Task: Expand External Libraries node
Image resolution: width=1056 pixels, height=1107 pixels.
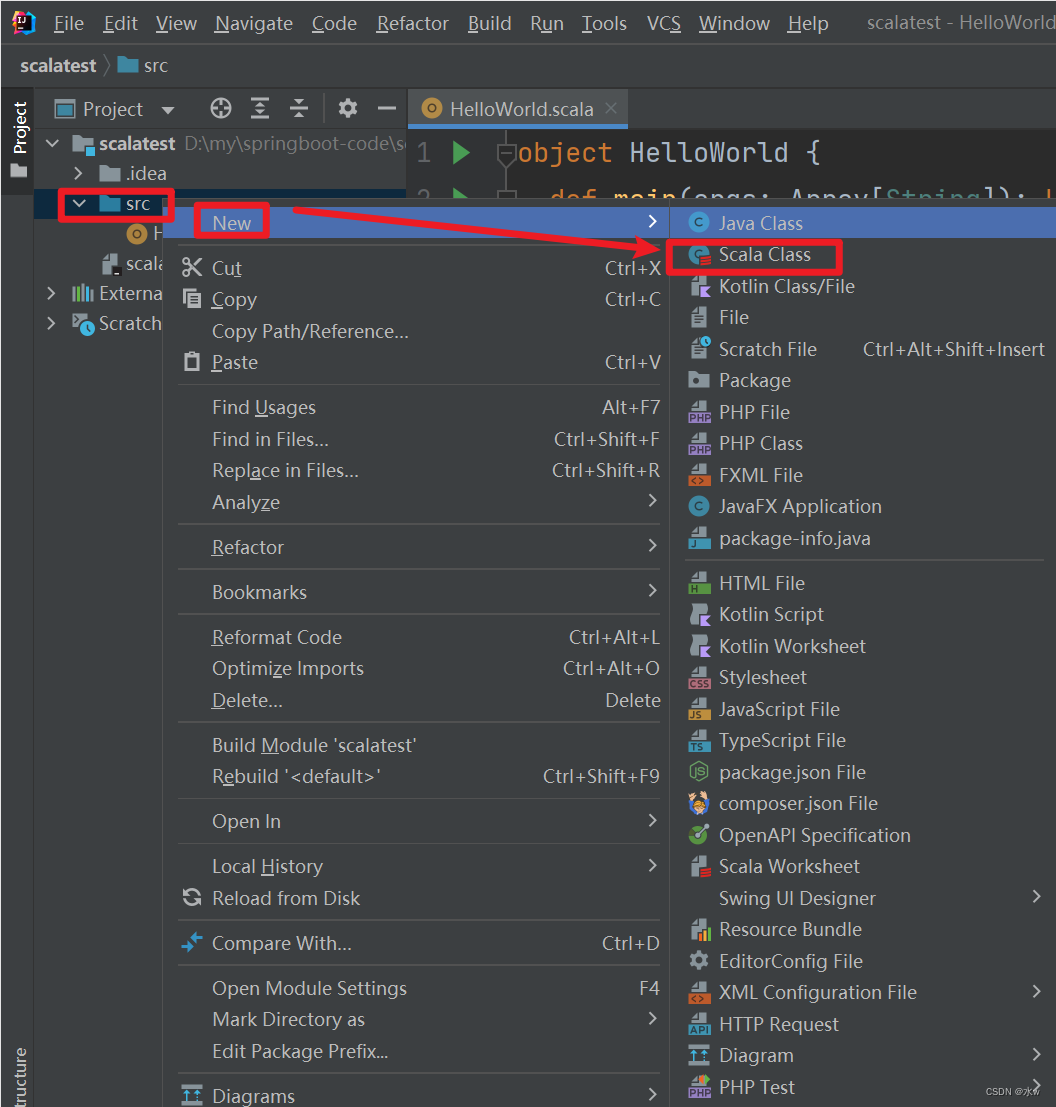Action: click(x=51, y=293)
